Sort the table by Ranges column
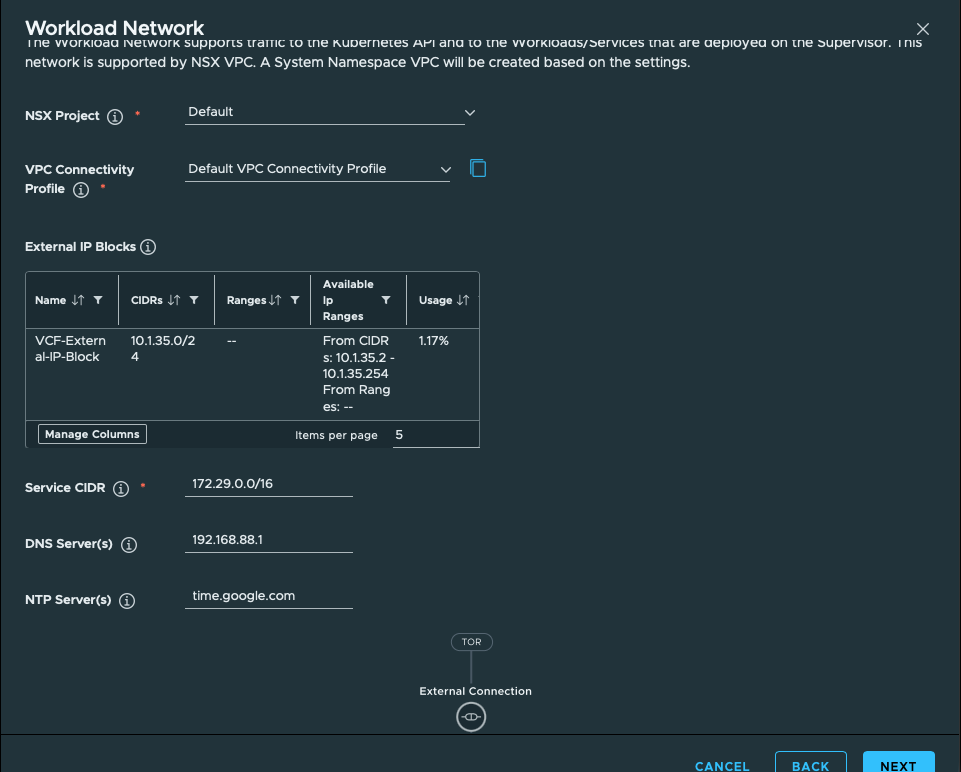The width and height of the screenshot is (961, 772). (275, 300)
